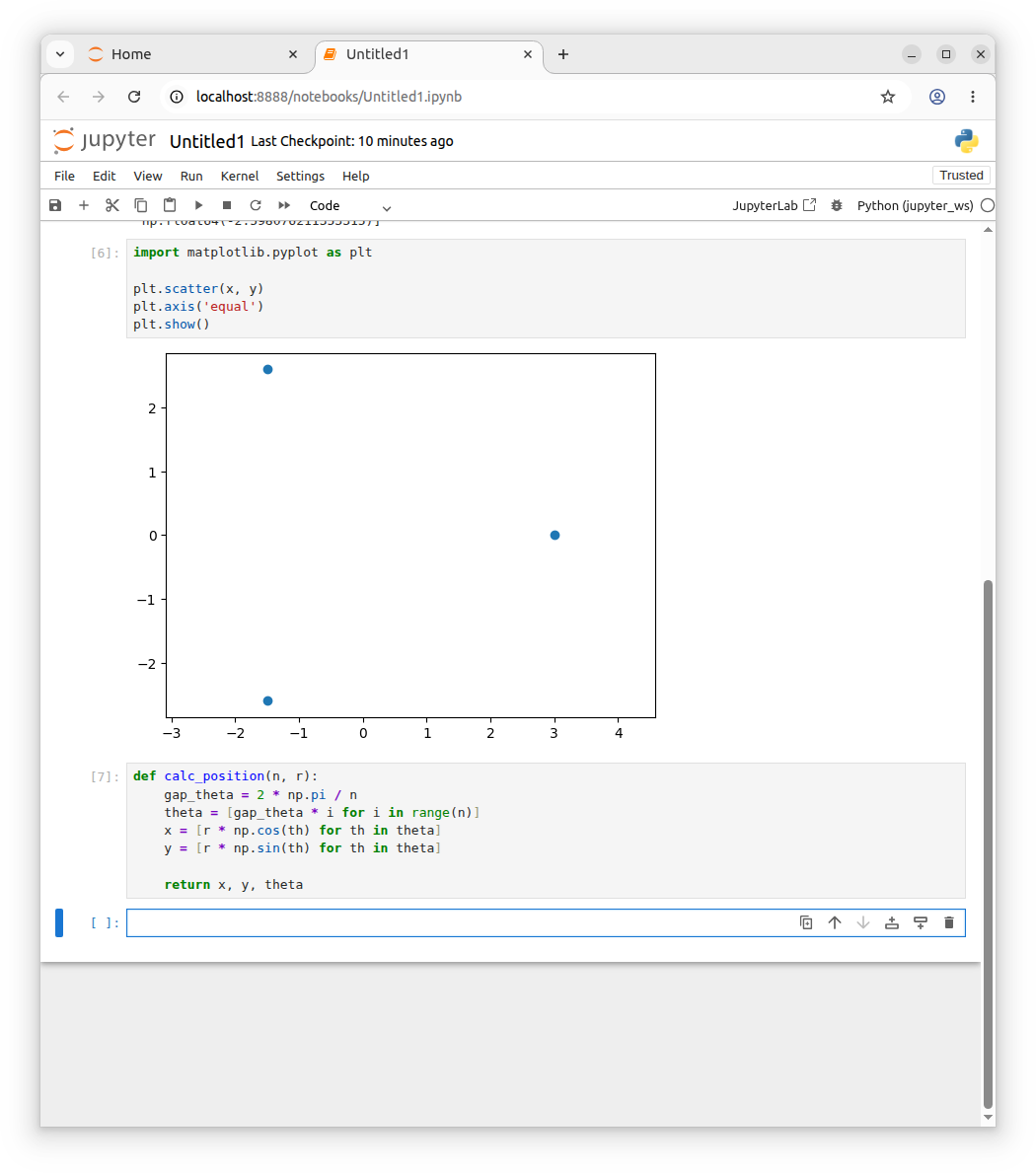Image resolution: width=1036 pixels, height=1173 pixels.
Task: Bookmark this page with the star icon
Action: point(887,97)
